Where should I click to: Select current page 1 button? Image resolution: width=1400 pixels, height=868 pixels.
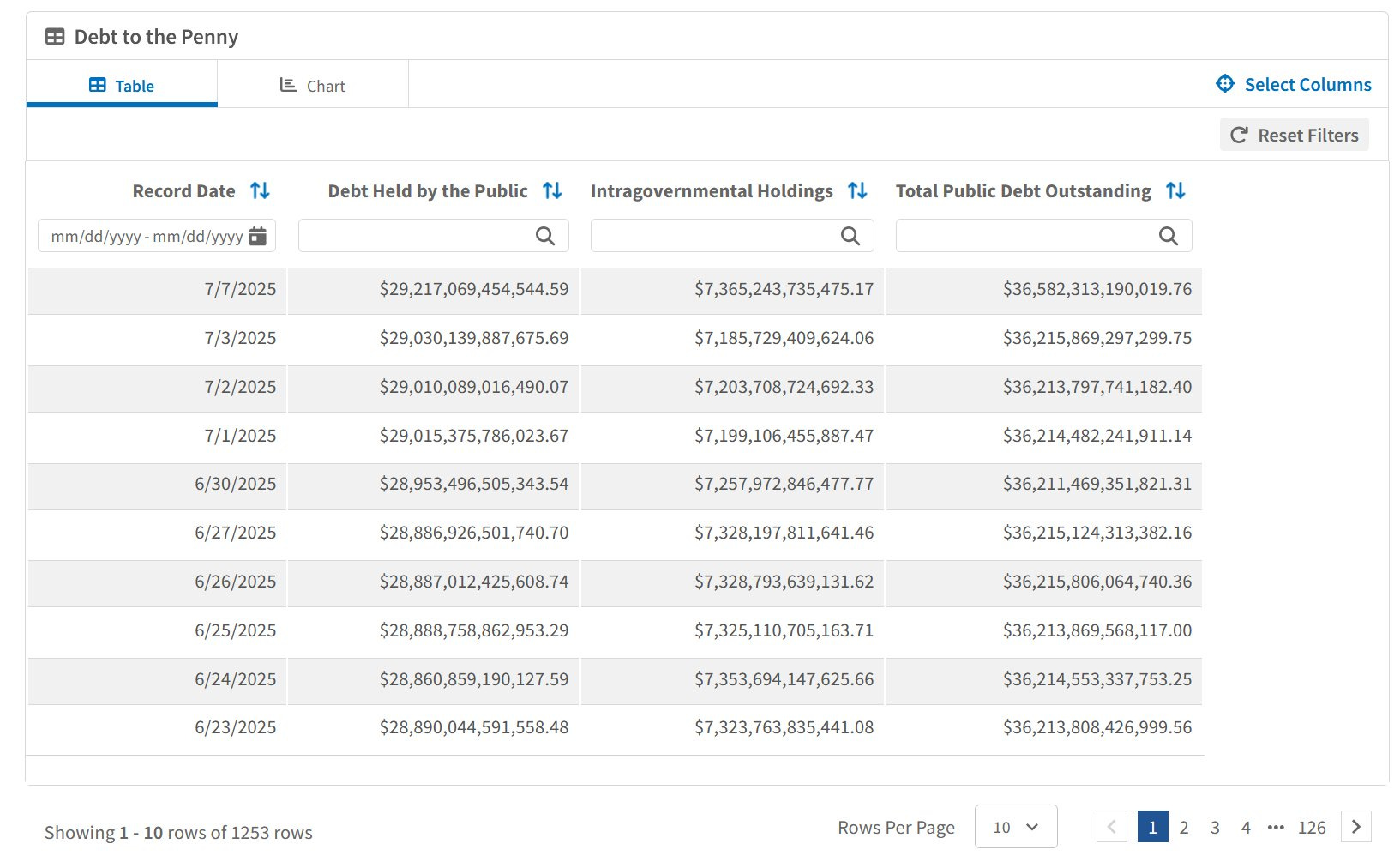1153,827
